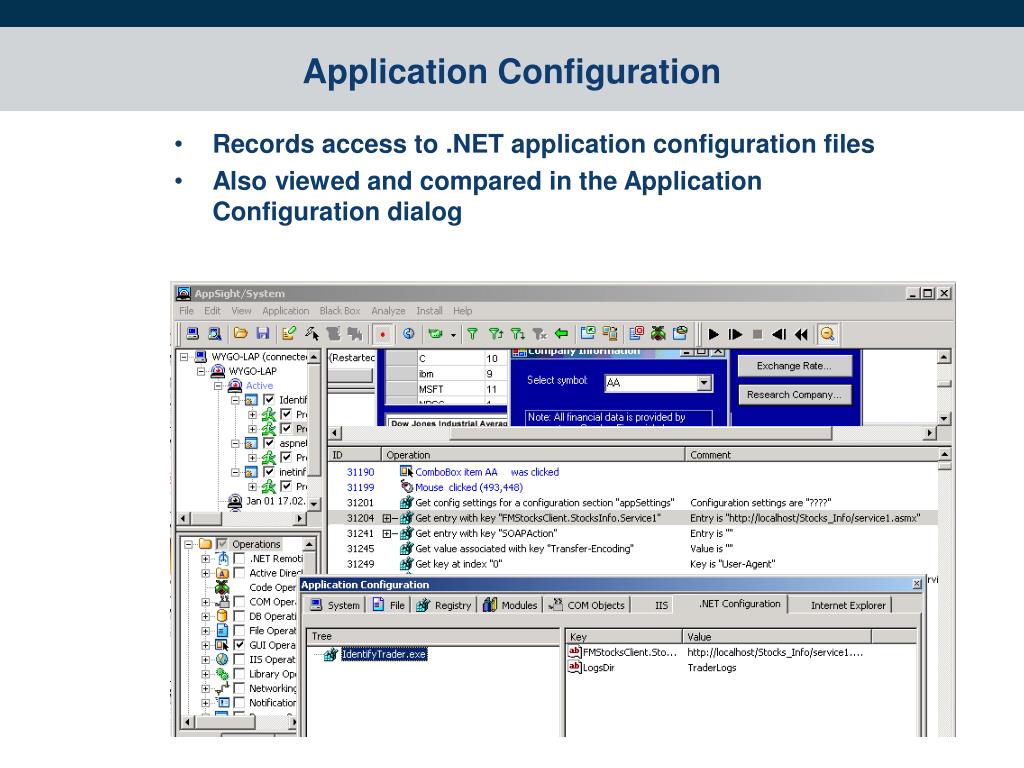Click the Research Company... button

pos(795,394)
